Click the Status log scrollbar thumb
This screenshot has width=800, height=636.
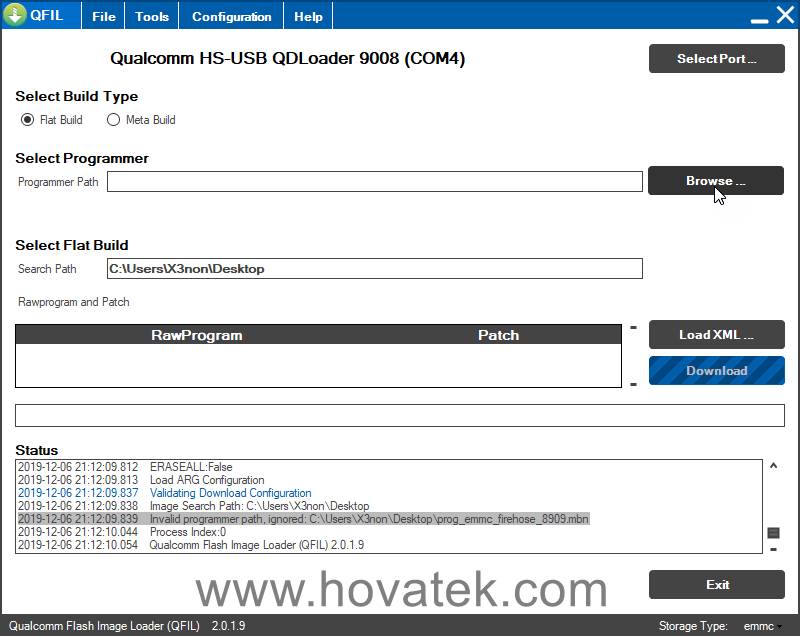coord(773,533)
